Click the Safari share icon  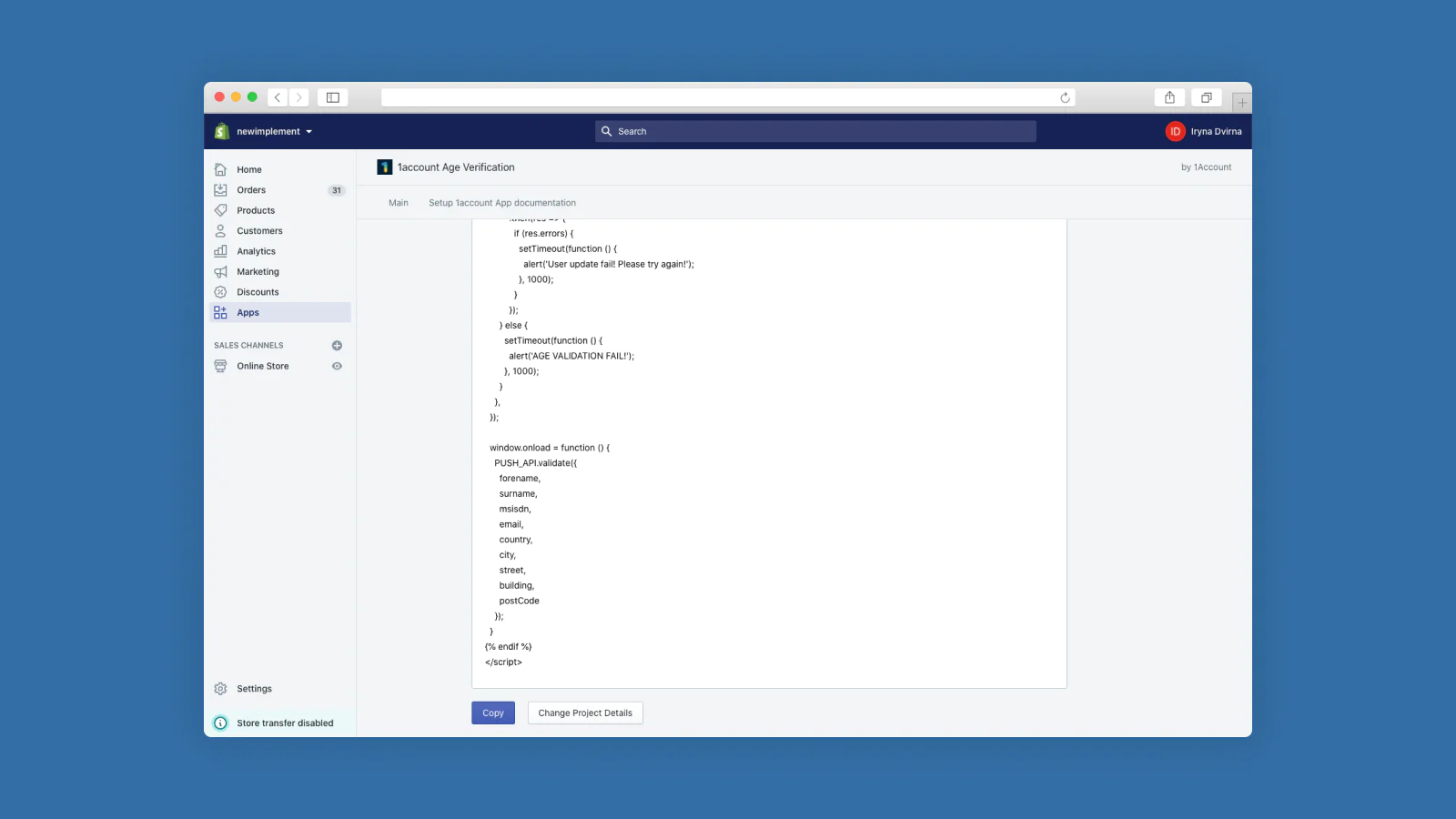tap(1169, 97)
